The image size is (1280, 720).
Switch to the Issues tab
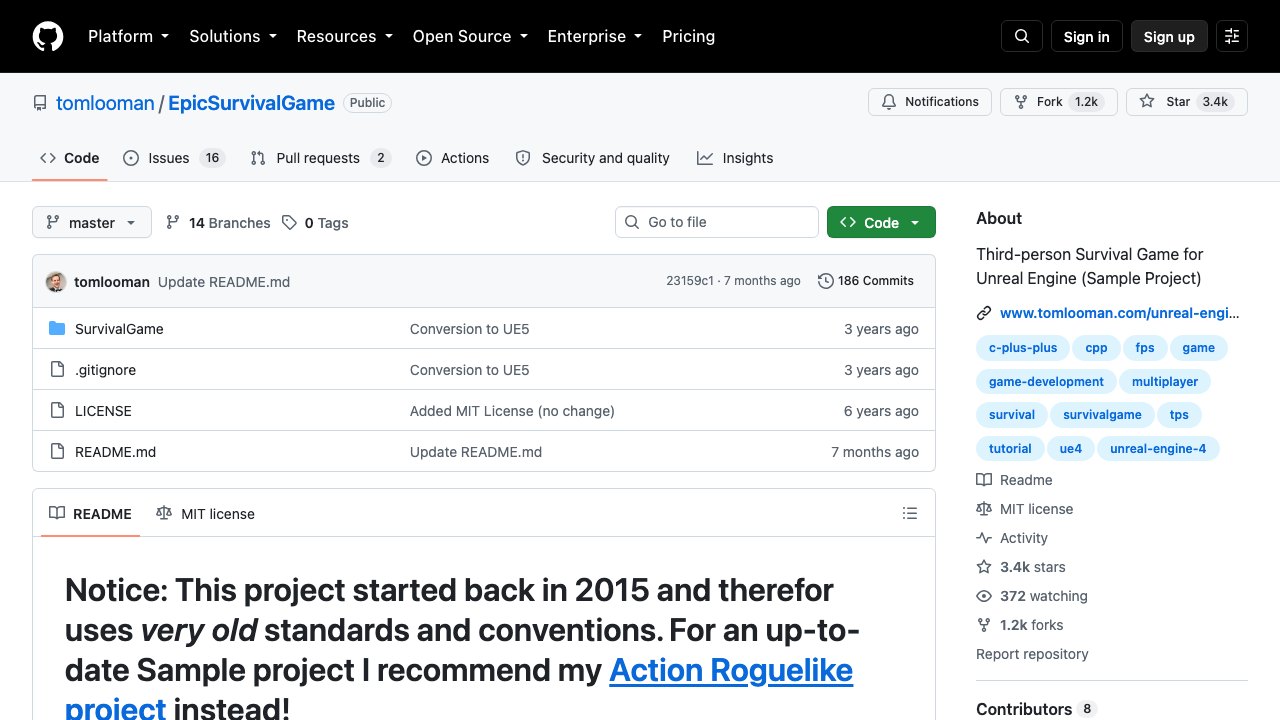coord(174,158)
